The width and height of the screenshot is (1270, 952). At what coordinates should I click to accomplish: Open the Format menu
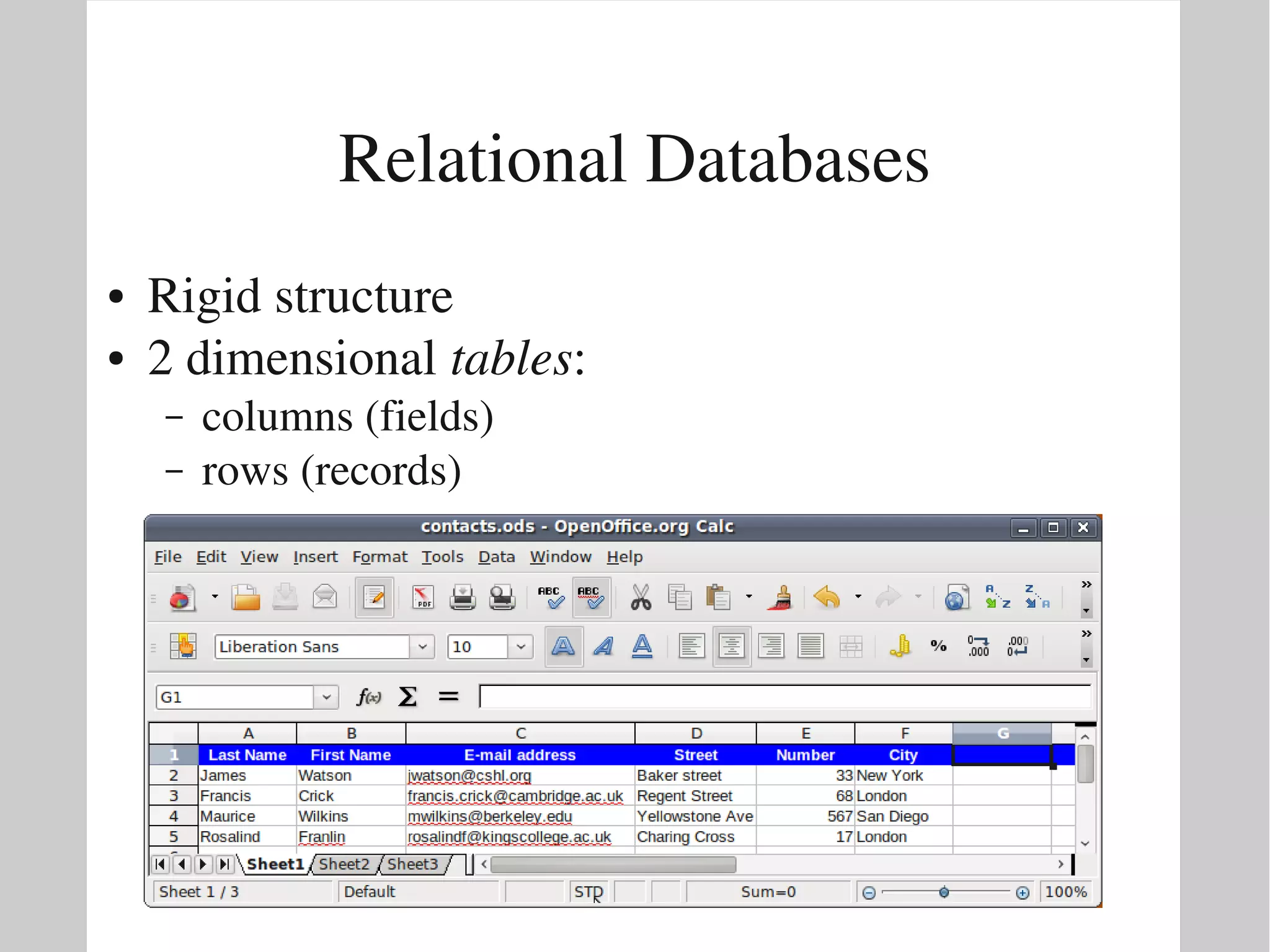click(x=380, y=557)
